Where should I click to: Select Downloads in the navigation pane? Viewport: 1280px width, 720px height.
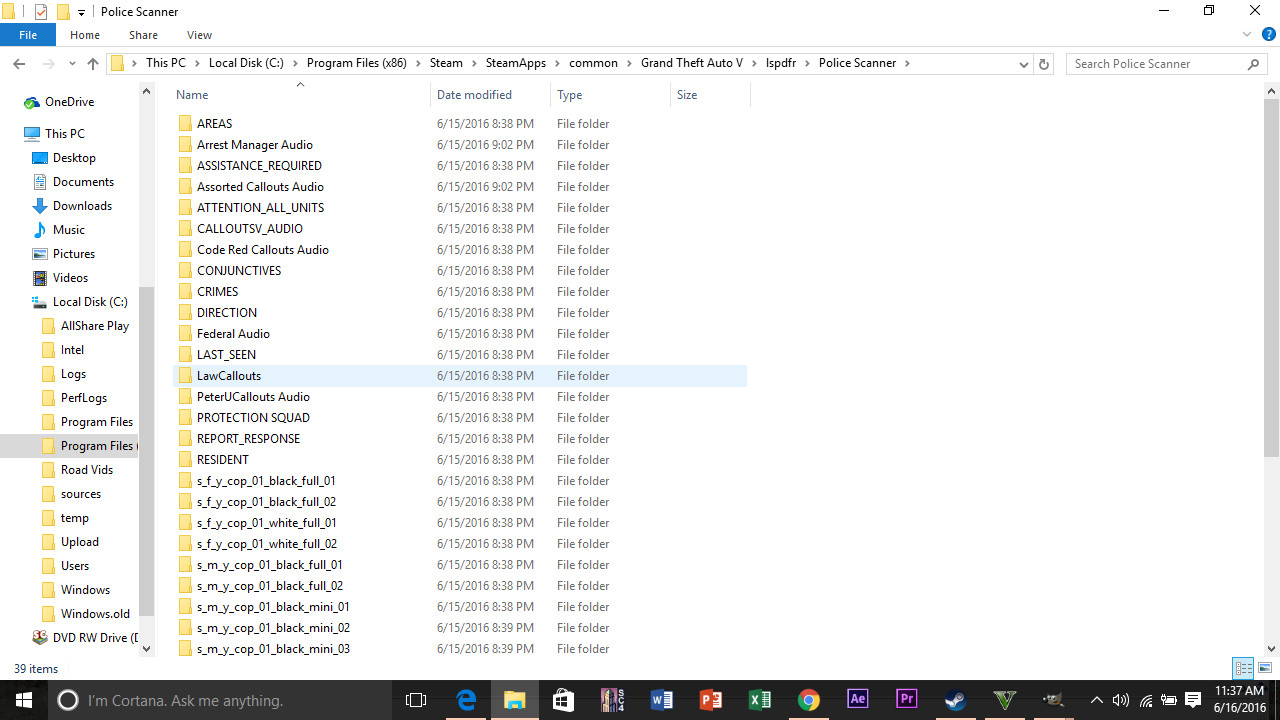[82, 206]
